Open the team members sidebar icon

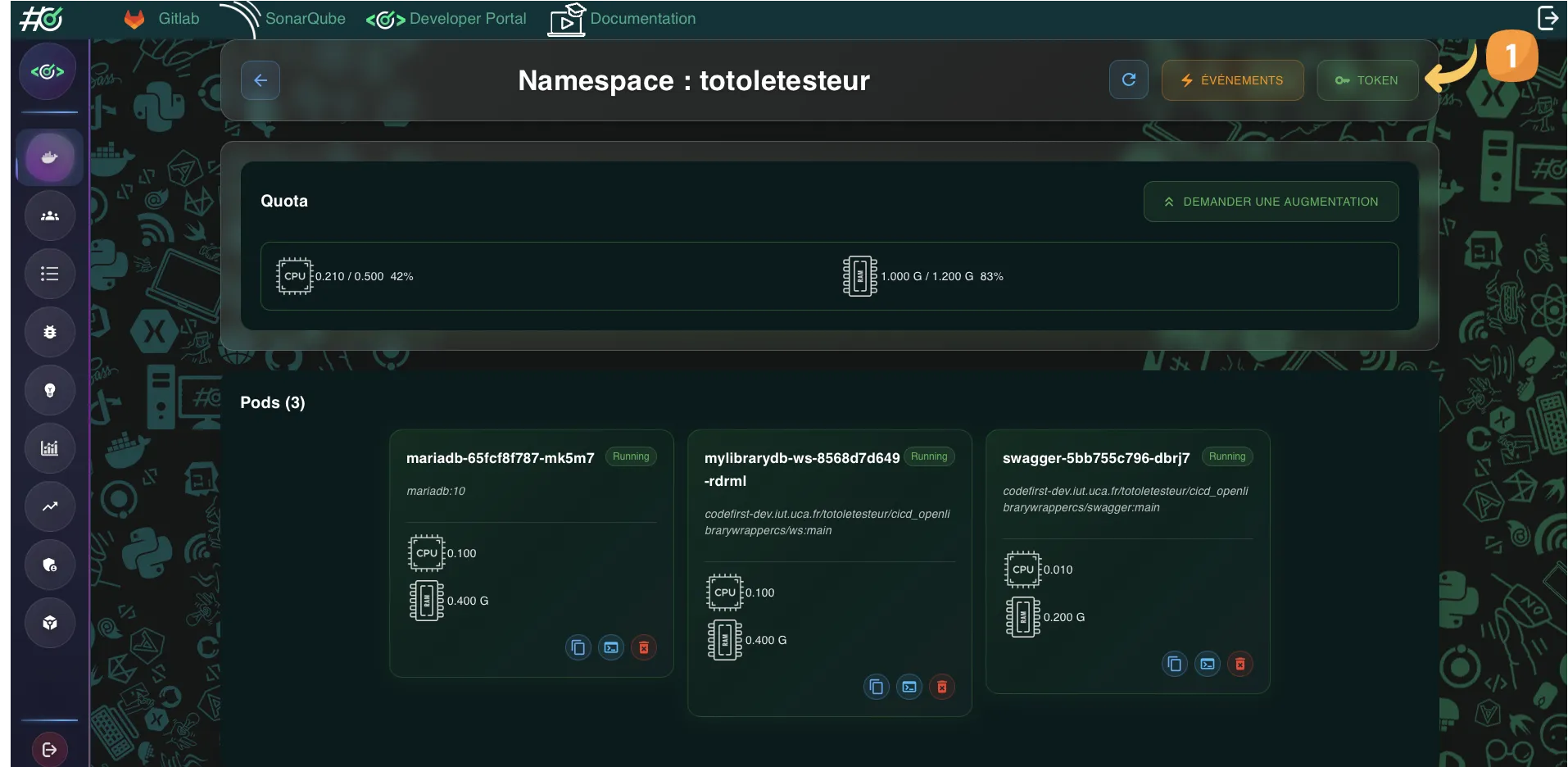(48, 216)
